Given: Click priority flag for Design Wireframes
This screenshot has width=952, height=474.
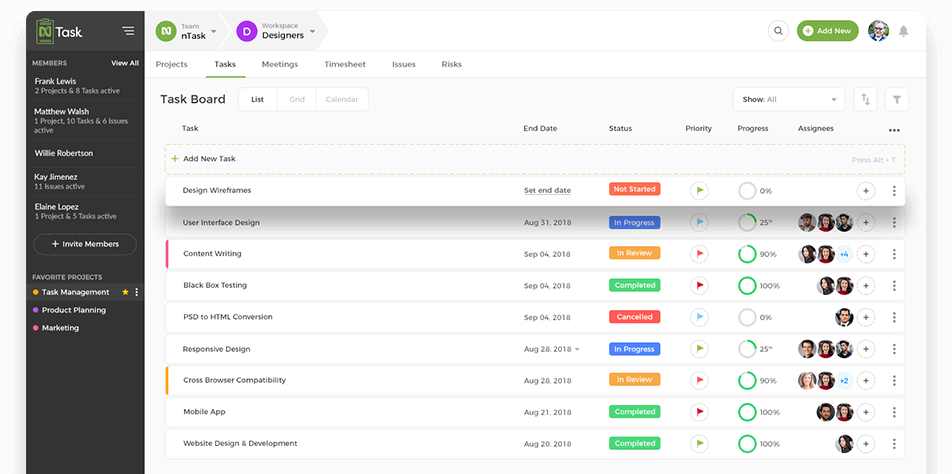Looking at the screenshot, I should pos(699,190).
